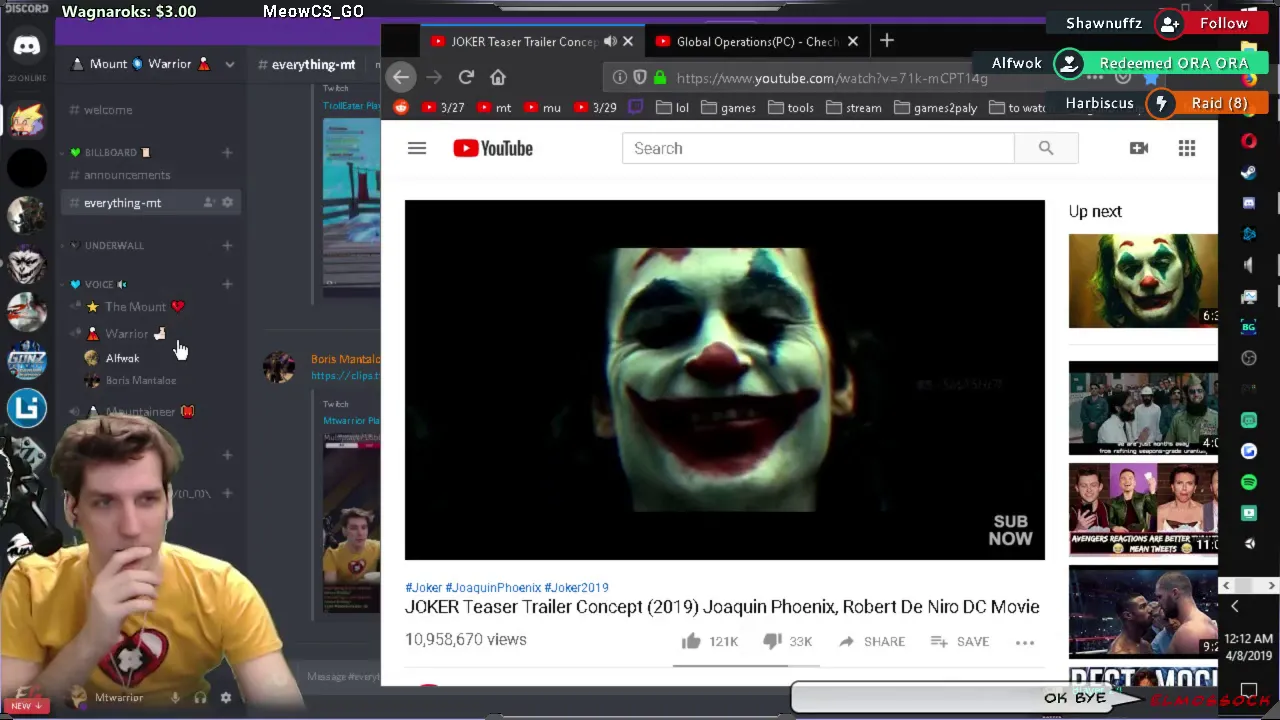Collapse the VOICE category
The width and height of the screenshot is (1280, 720).
(x=98, y=284)
